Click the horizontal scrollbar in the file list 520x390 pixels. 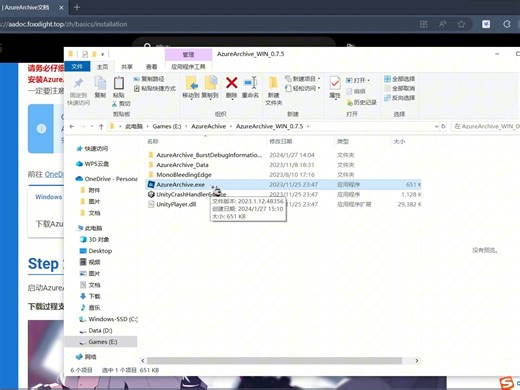click(x=274, y=361)
